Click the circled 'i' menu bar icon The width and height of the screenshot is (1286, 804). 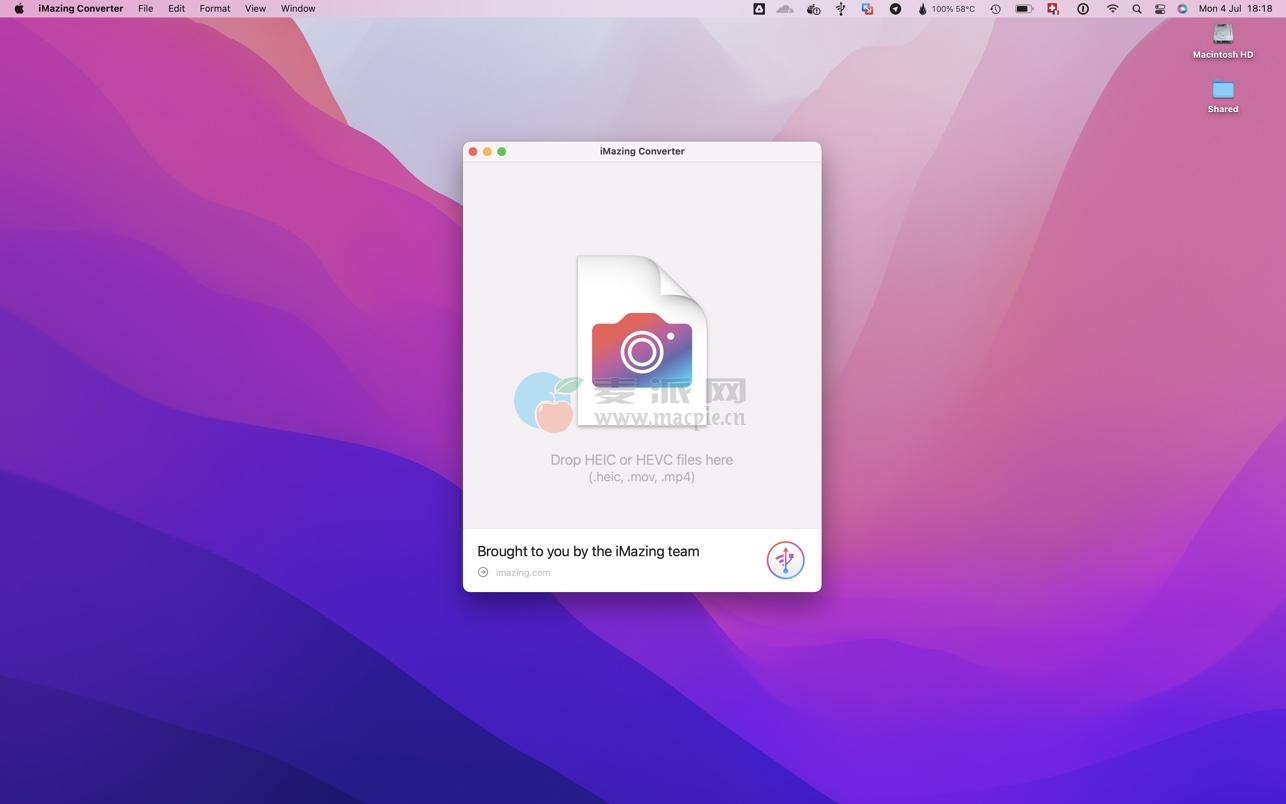(x=1083, y=9)
